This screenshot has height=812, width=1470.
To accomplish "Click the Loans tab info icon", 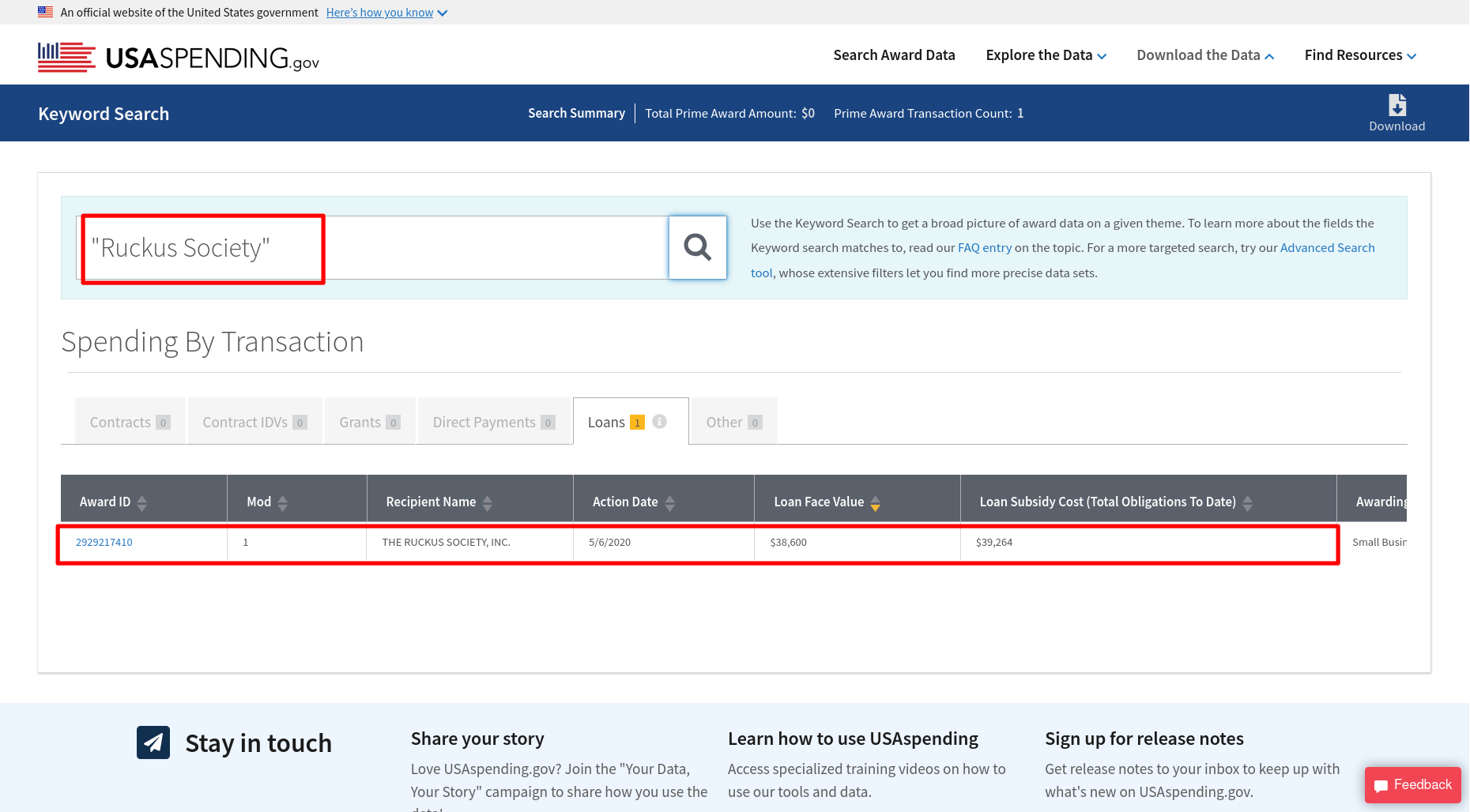I will pos(660,422).
